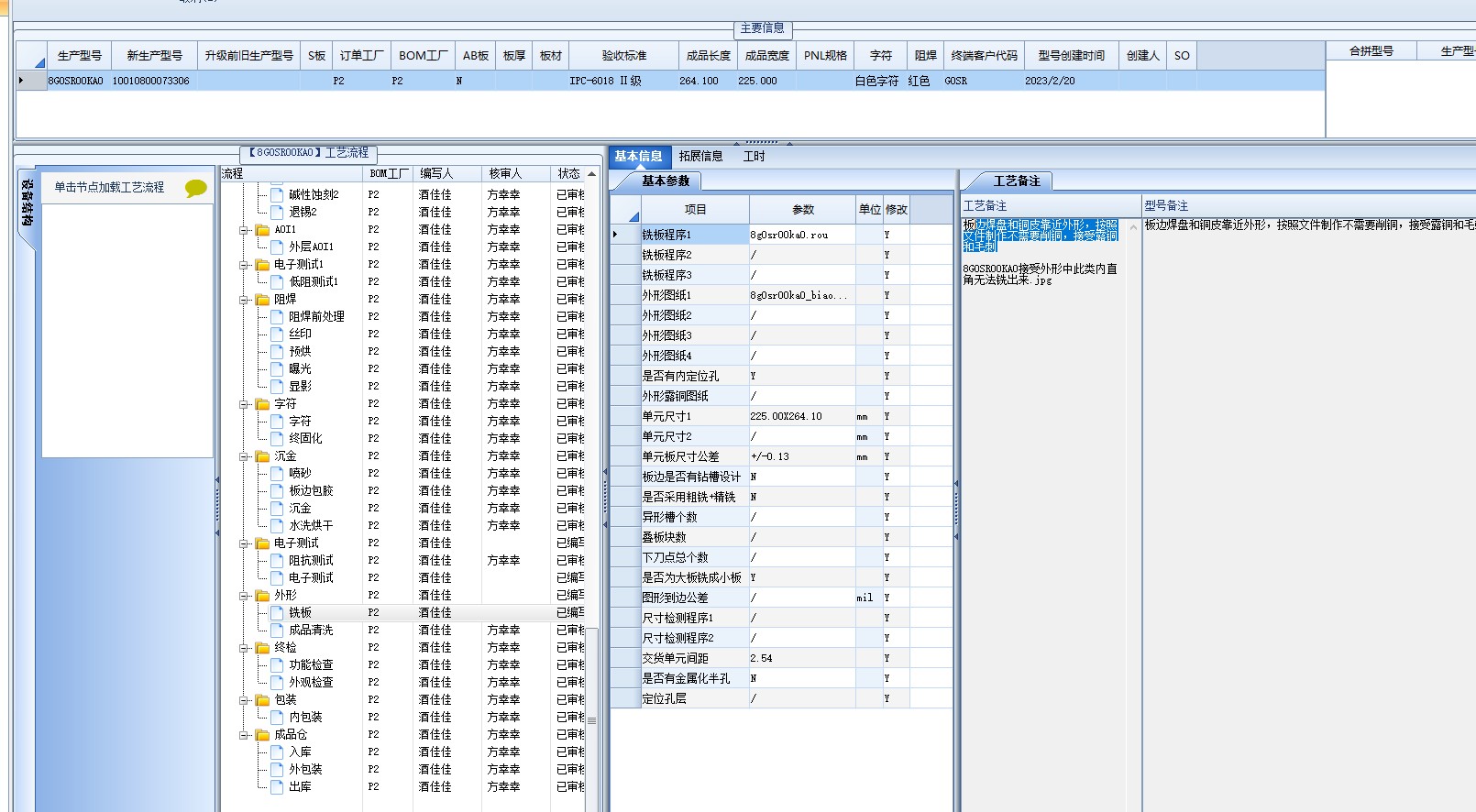Click the 验收标准 column header
The image size is (1476, 812).
[x=623, y=55]
